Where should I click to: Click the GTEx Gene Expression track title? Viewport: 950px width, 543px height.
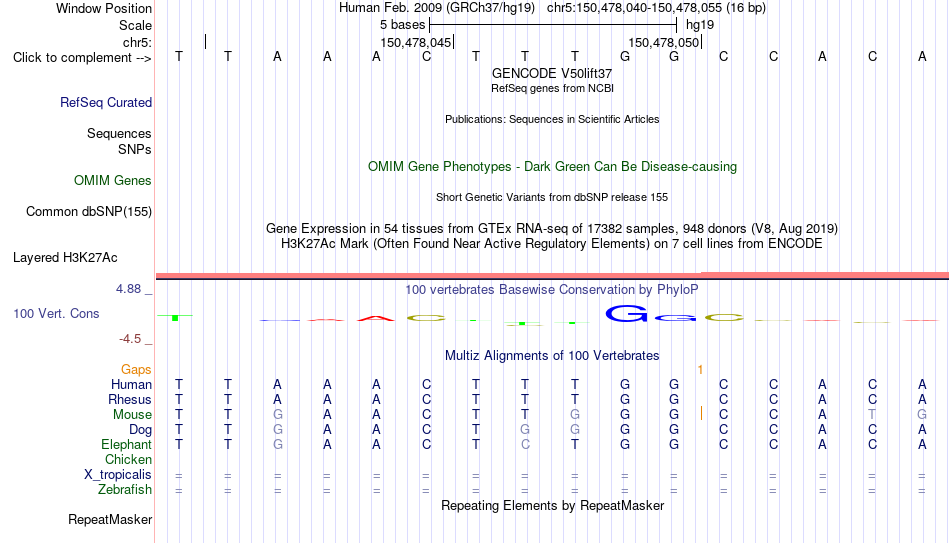point(552,228)
